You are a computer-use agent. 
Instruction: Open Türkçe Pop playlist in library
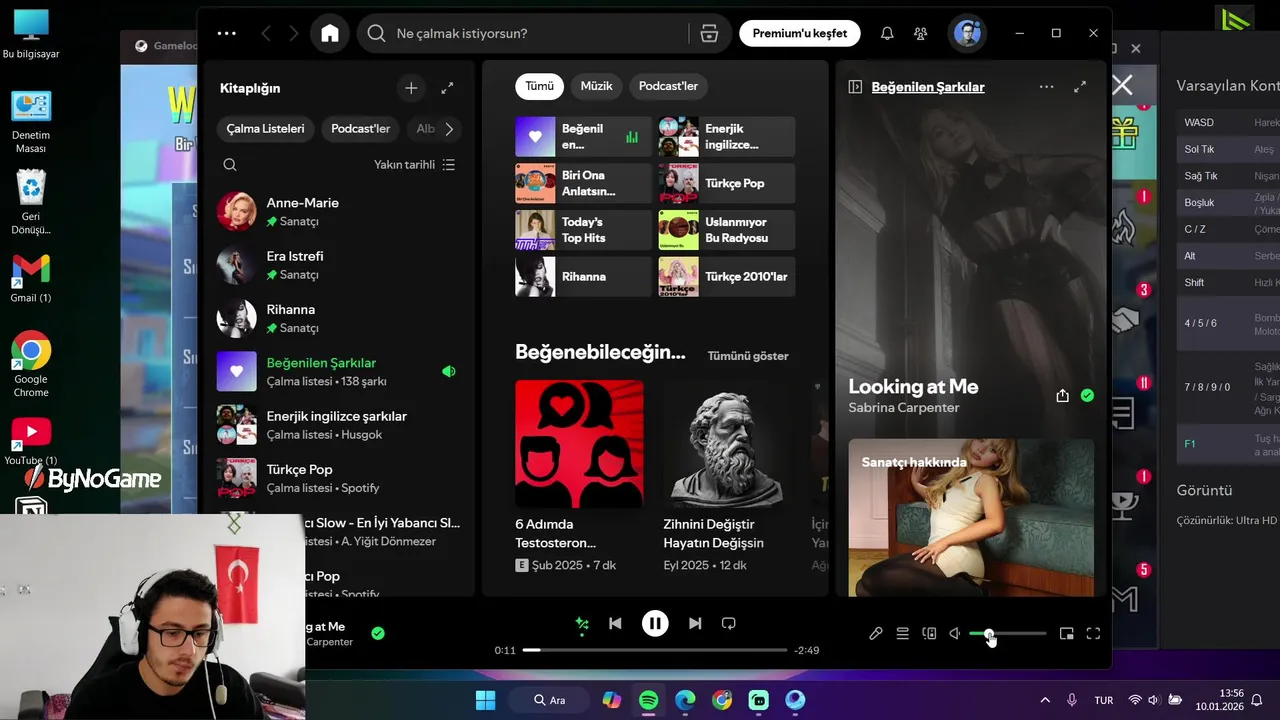tap(338, 478)
